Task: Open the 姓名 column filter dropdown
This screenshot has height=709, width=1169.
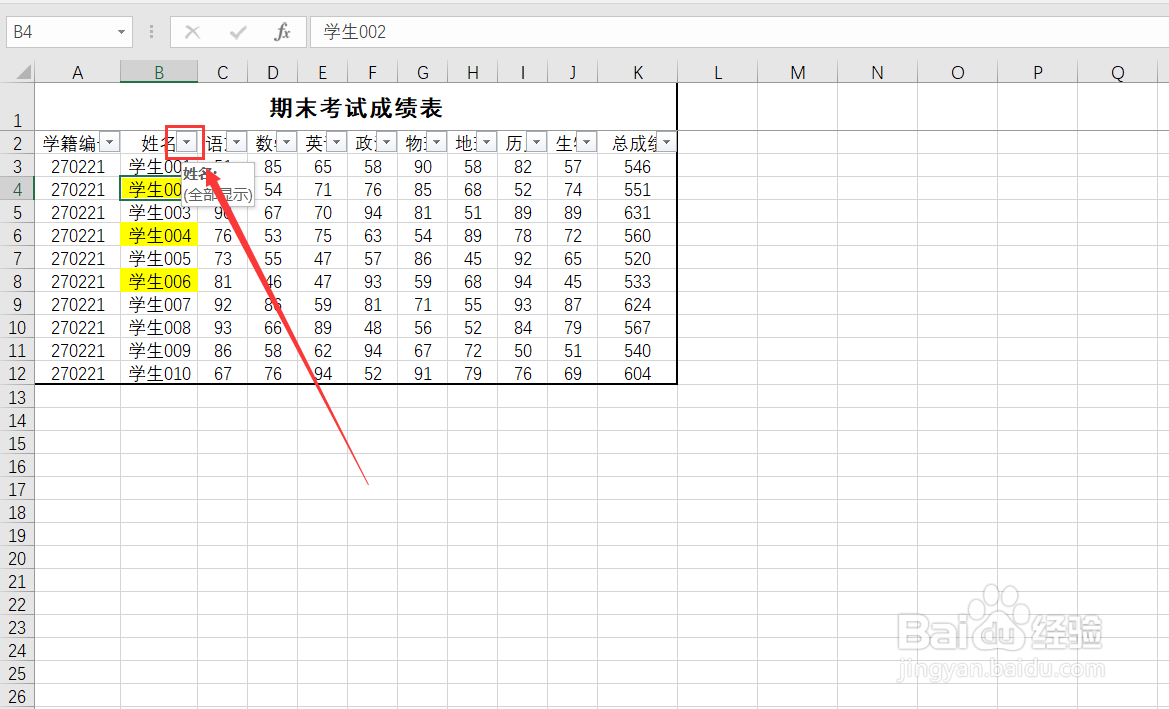Action: (x=186, y=142)
